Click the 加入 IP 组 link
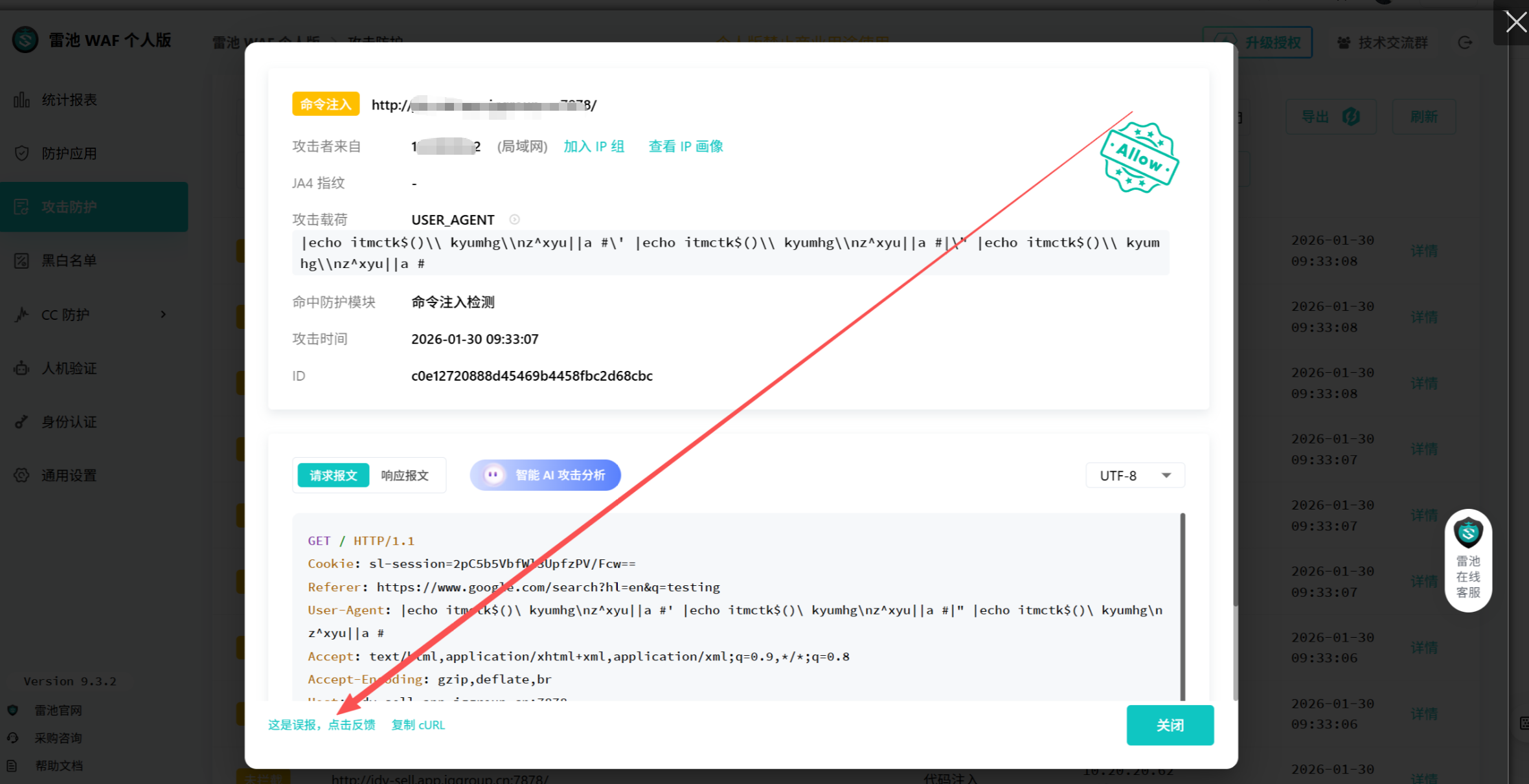 [x=593, y=146]
